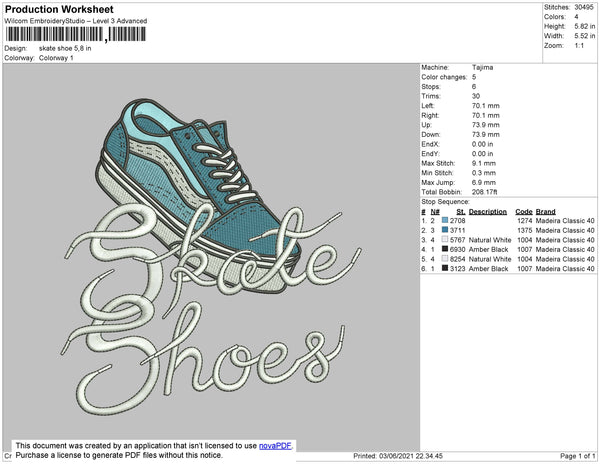The height and width of the screenshot is (464, 600).
Task: Click the Production Worksheet title
Action: coord(59,10)
